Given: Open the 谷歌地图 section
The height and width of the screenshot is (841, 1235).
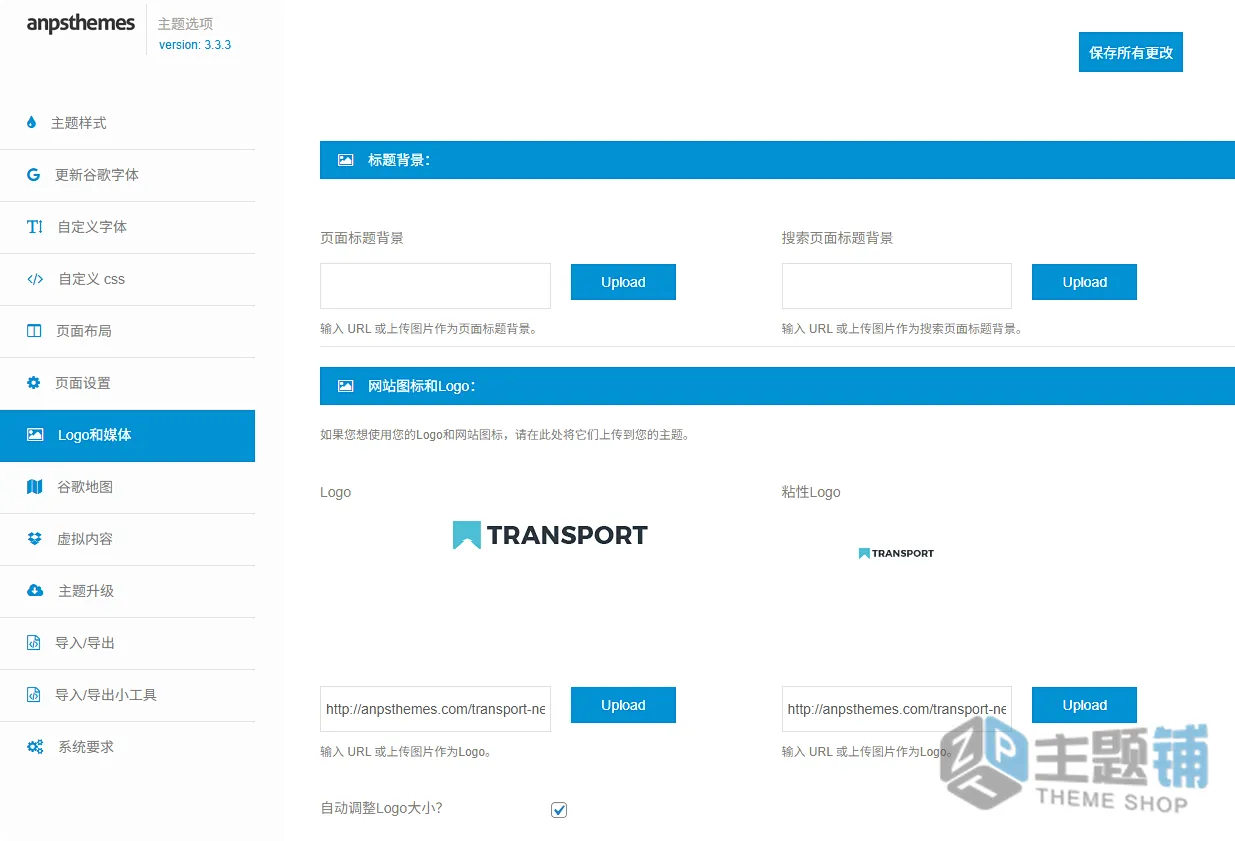Looking at the screenshot, I should click(x=127, y=487).
